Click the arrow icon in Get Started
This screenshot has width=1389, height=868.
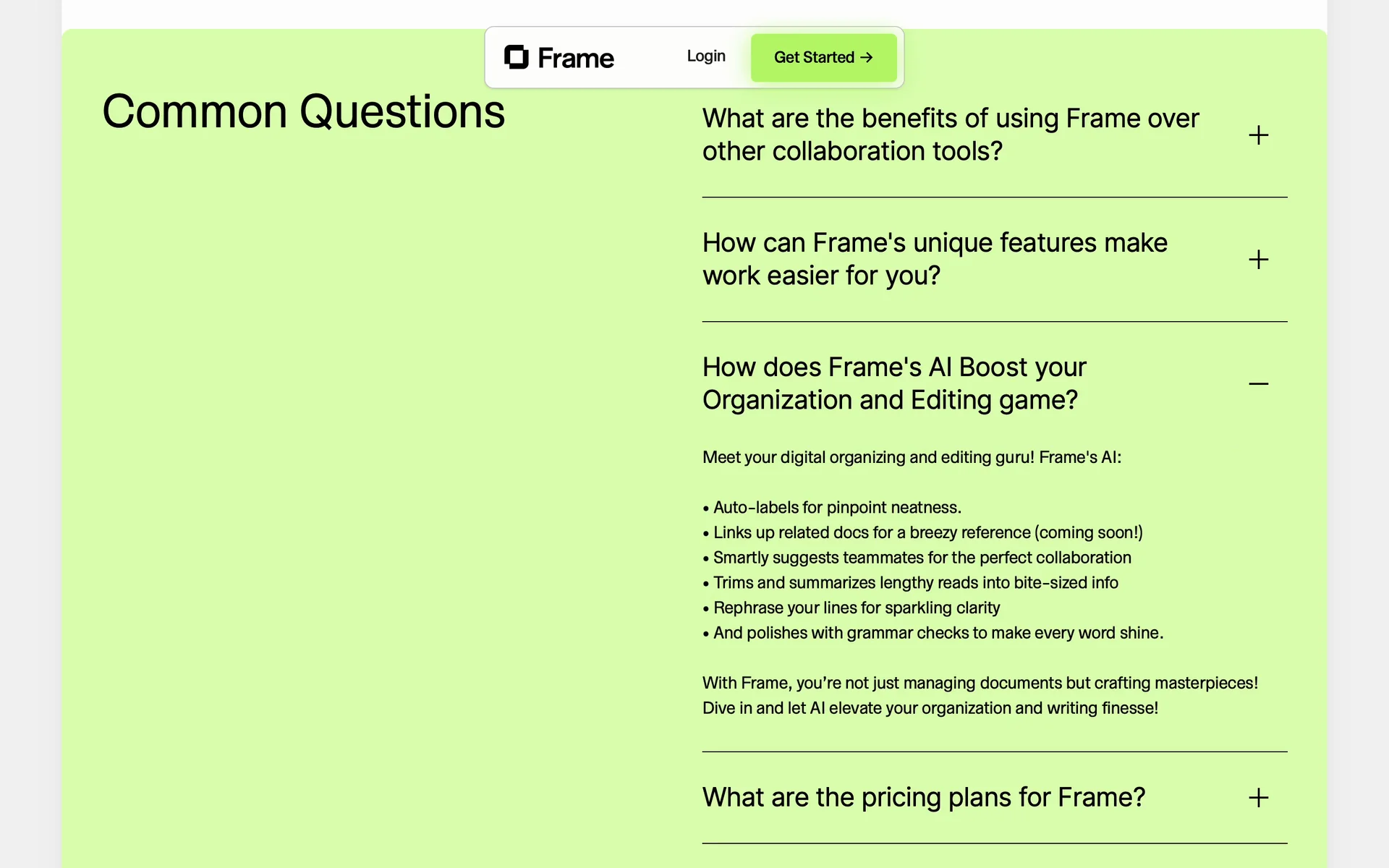click(x=867, y=58)
